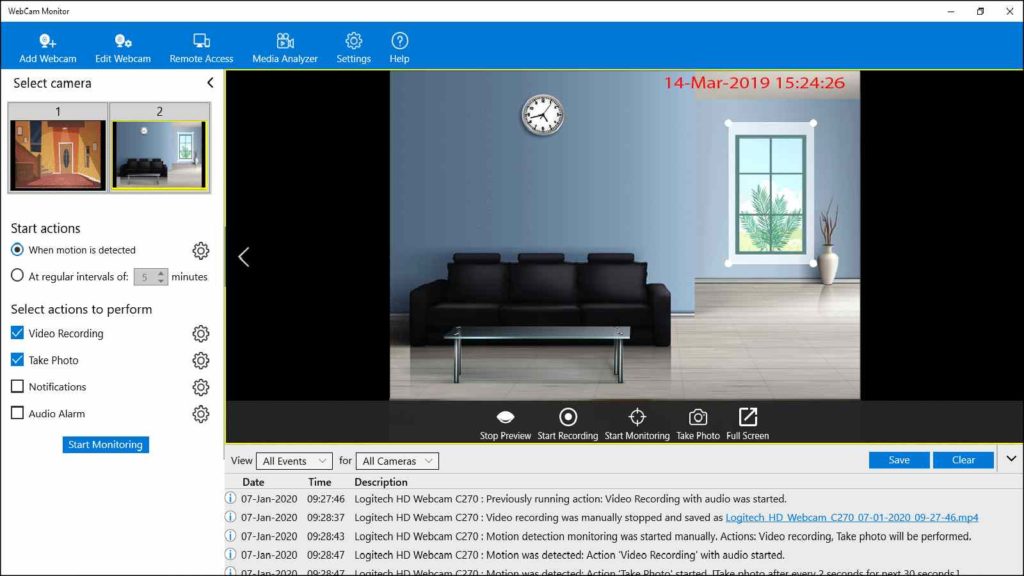Image resolution: width=1024 pixels, height=576 pixels.
Task: Open Audio Alarm settings gear
Action: pyautogui.click(x=200, y=414)
